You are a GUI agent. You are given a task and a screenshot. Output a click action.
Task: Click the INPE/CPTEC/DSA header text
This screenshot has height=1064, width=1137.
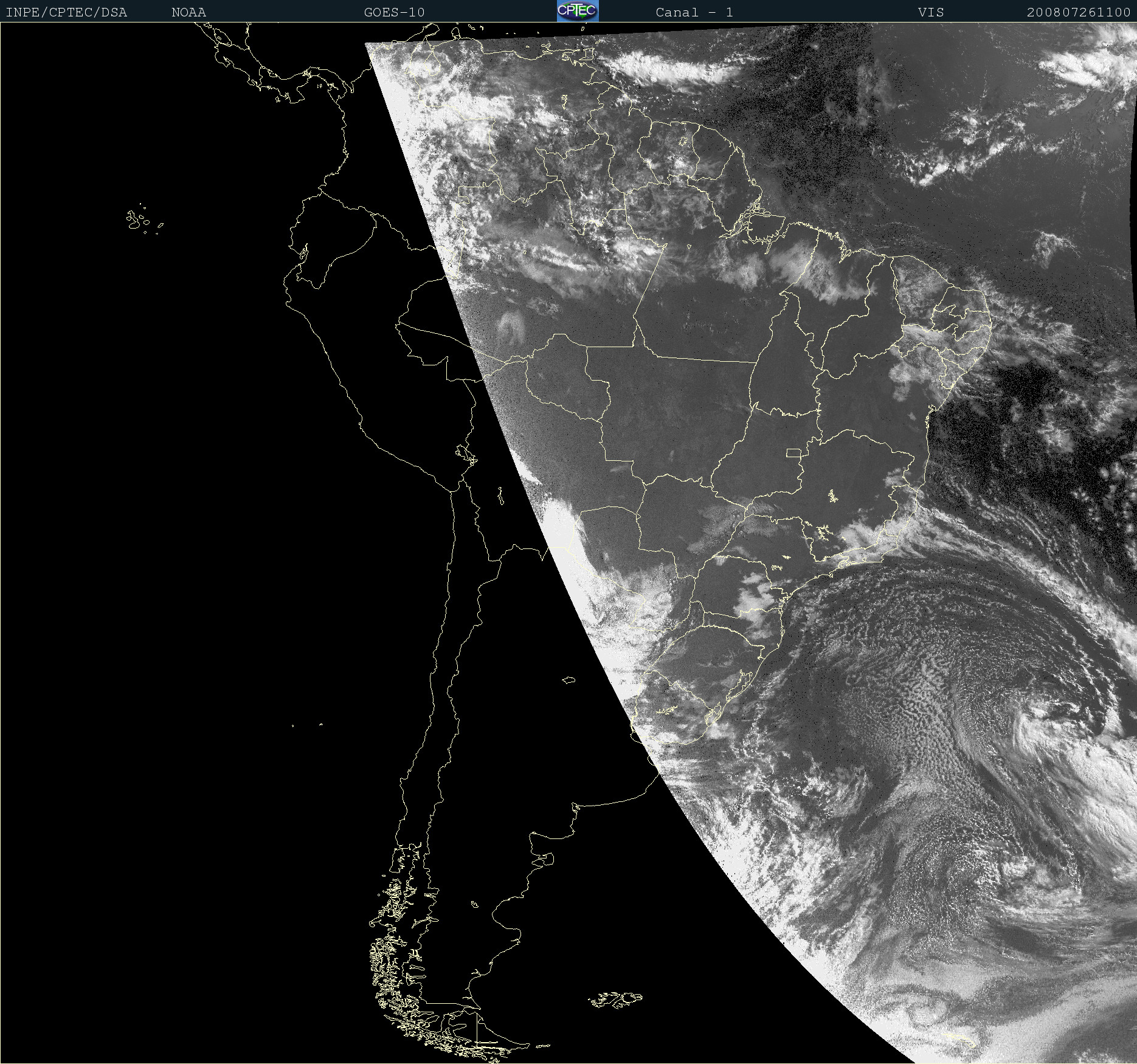[66, 12]
